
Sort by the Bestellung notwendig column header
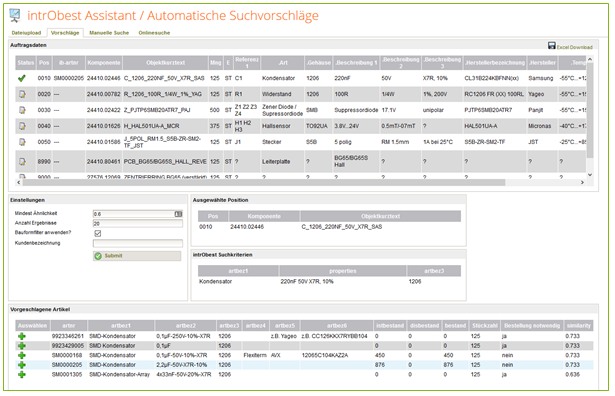click(532, 326)
